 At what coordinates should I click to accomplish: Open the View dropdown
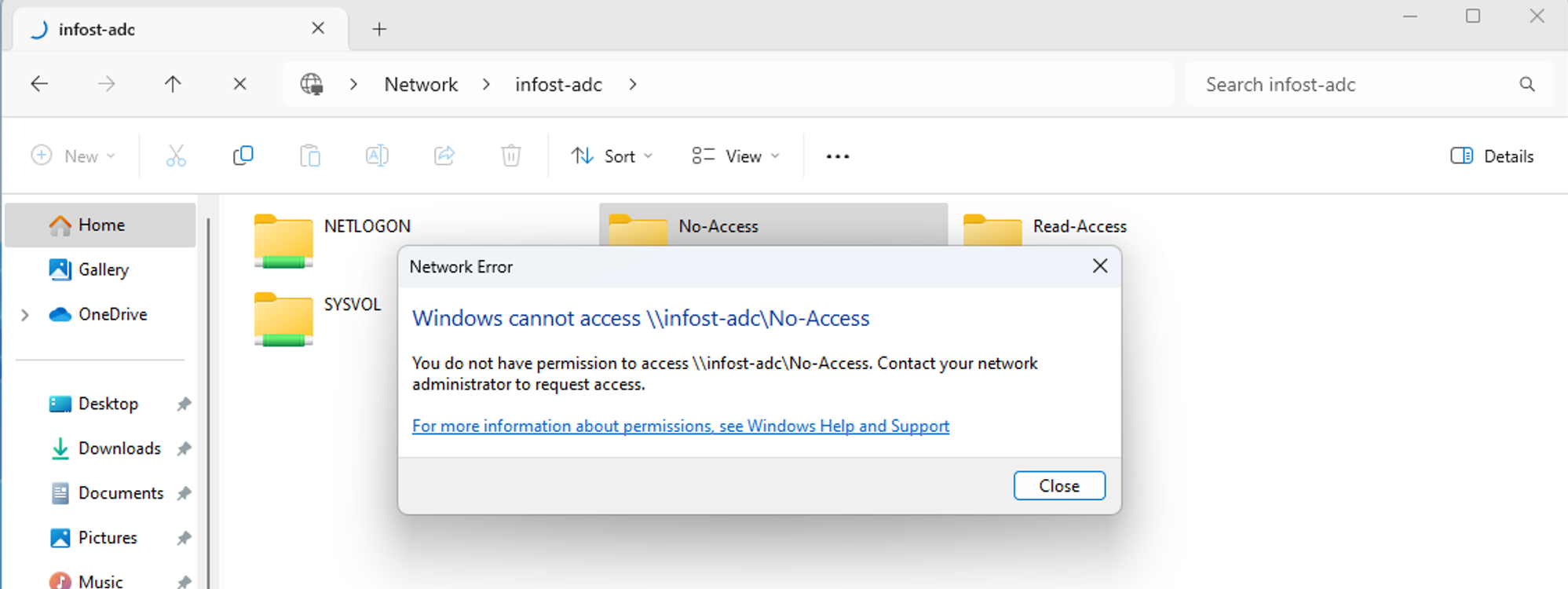[736, 156]
